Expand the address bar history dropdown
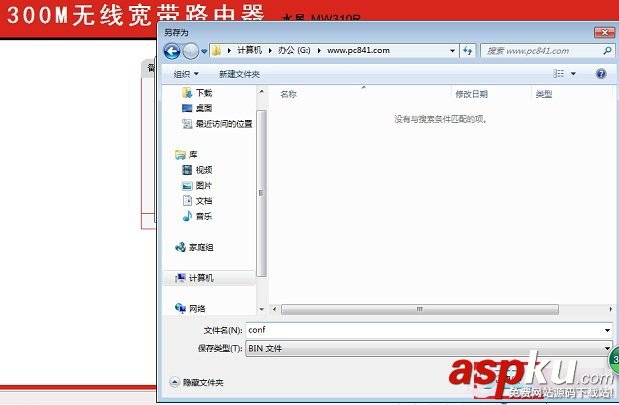This screenshot has width=619, height=405. pos(452,51)
